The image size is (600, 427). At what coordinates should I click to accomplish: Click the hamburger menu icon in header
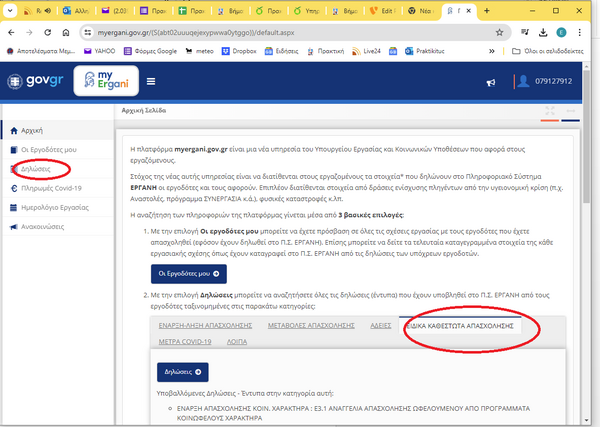point(151,81)
